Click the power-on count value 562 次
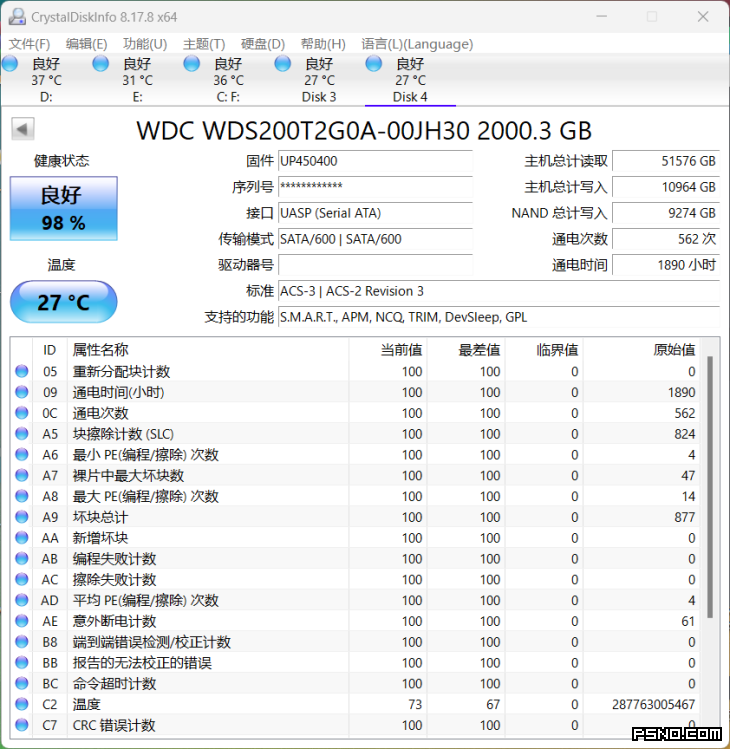The width and height of the screenshot is (730, 749). (x=666, y=239)
